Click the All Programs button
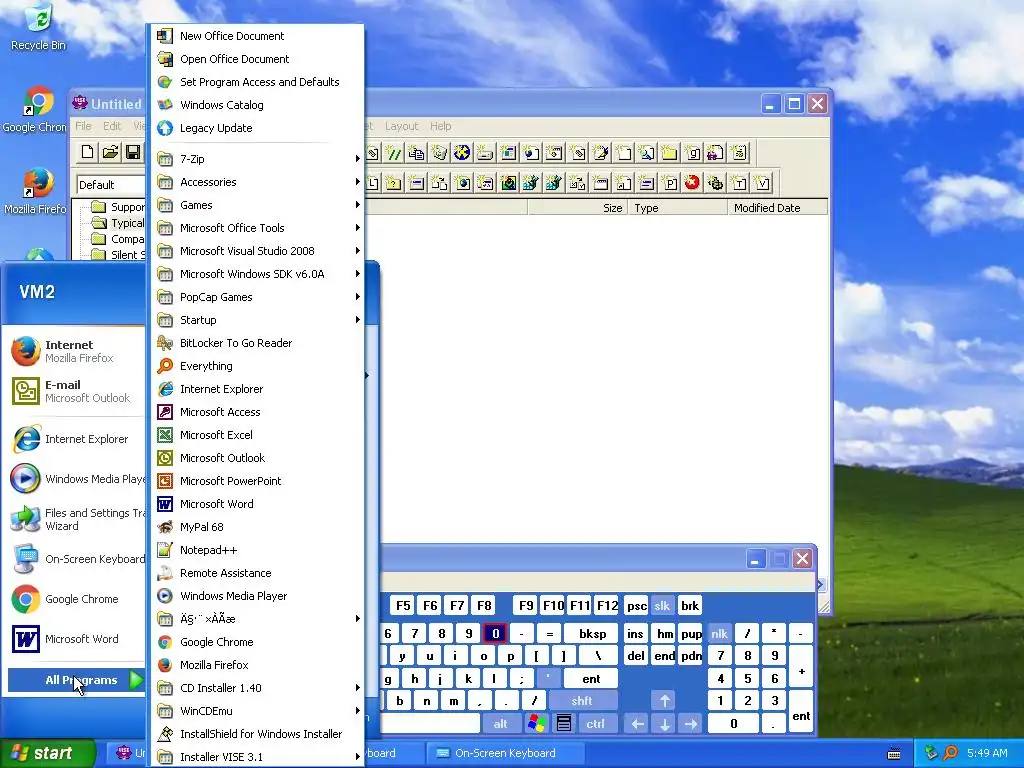The height and width of the screenshot is (768, 1024). click(x=76, y=680)
